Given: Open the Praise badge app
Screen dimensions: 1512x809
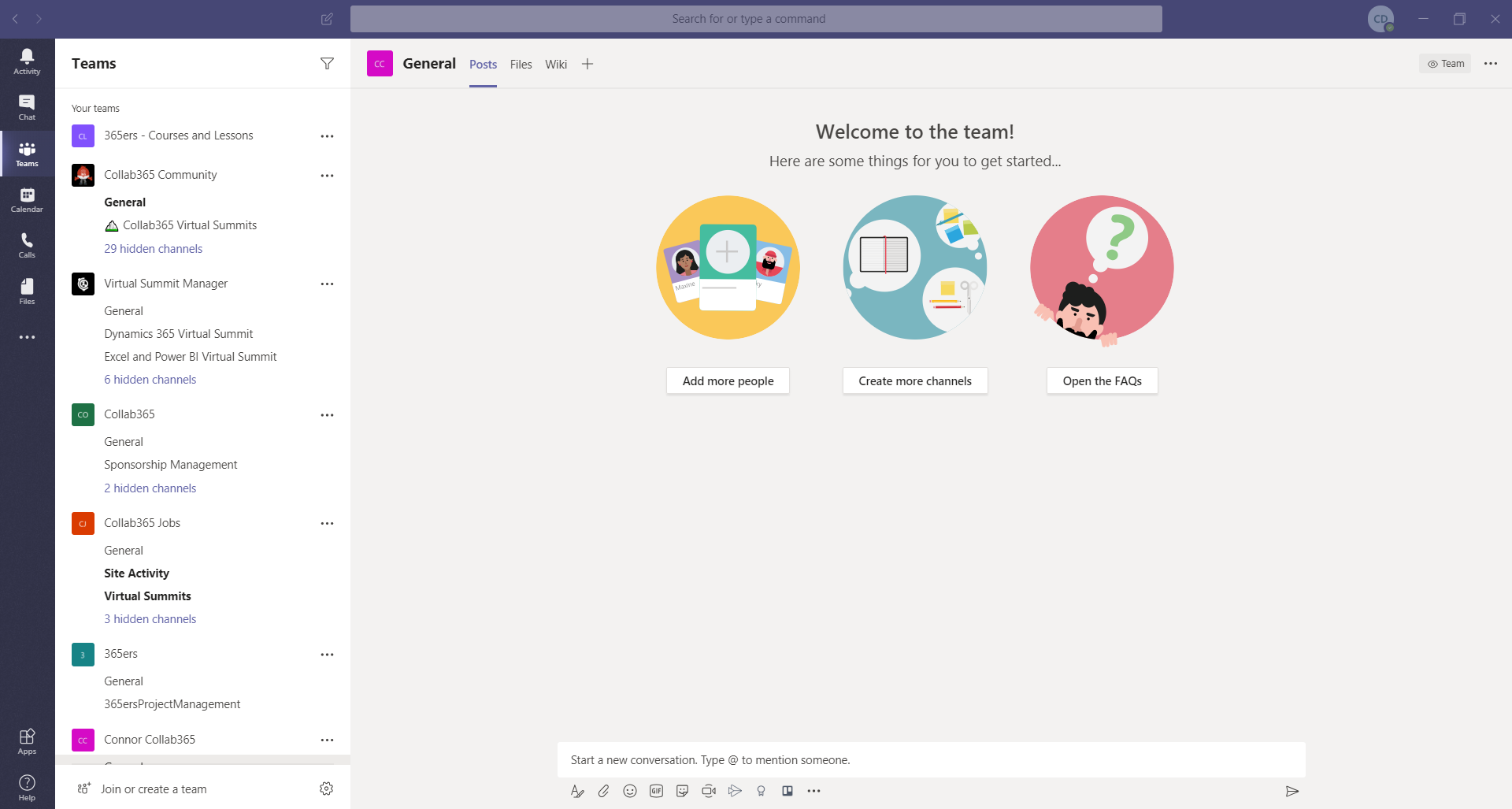Looking at the screenshot, I should [761, 791].
